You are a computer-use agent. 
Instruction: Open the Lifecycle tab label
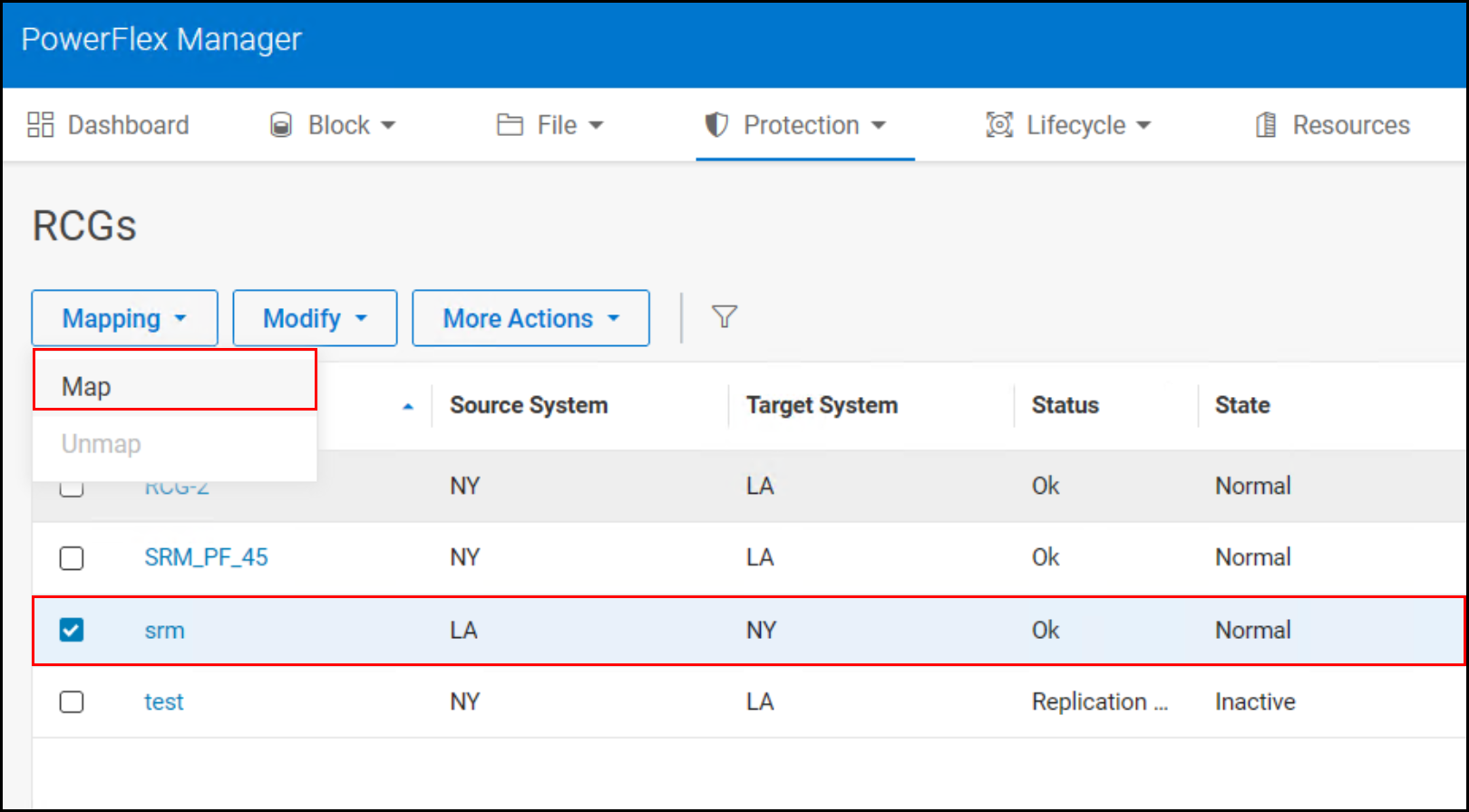pos(1076,125)
